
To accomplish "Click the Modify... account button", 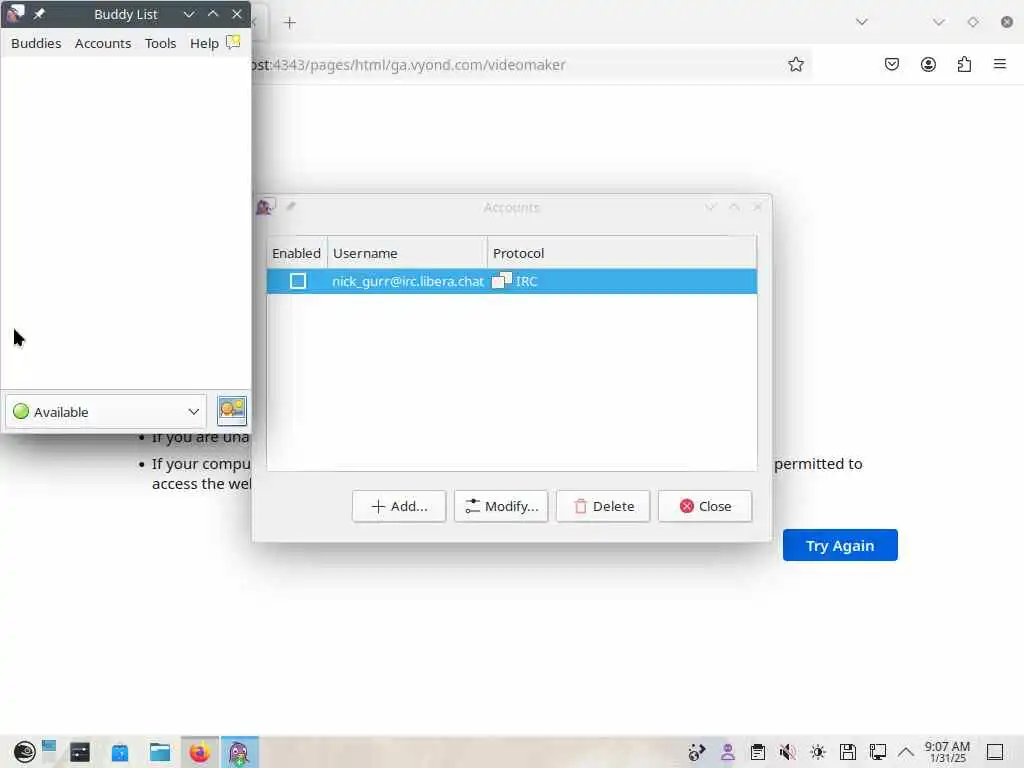I will tap(501, 506).
